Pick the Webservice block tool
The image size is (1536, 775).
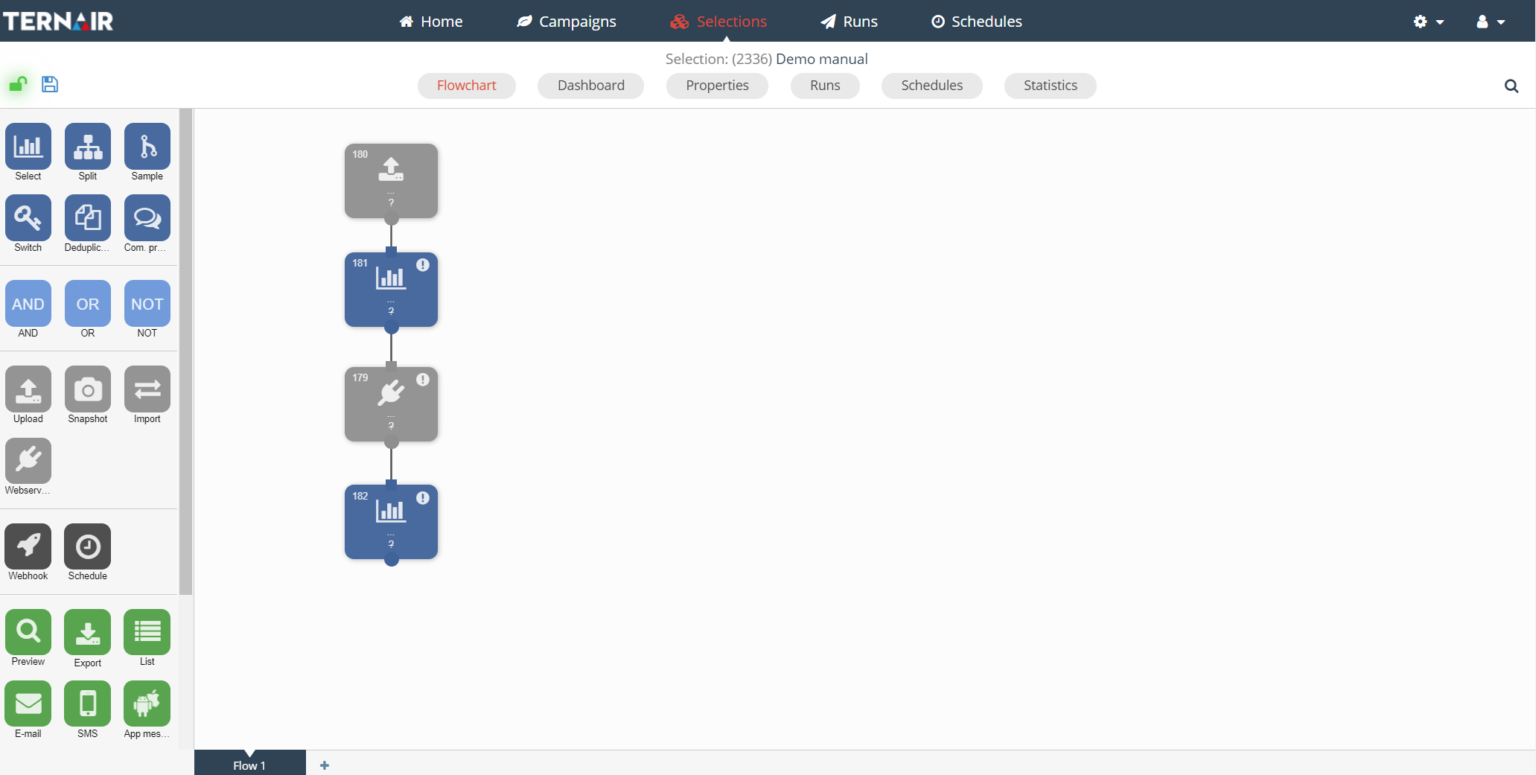(x=28, y=461)
